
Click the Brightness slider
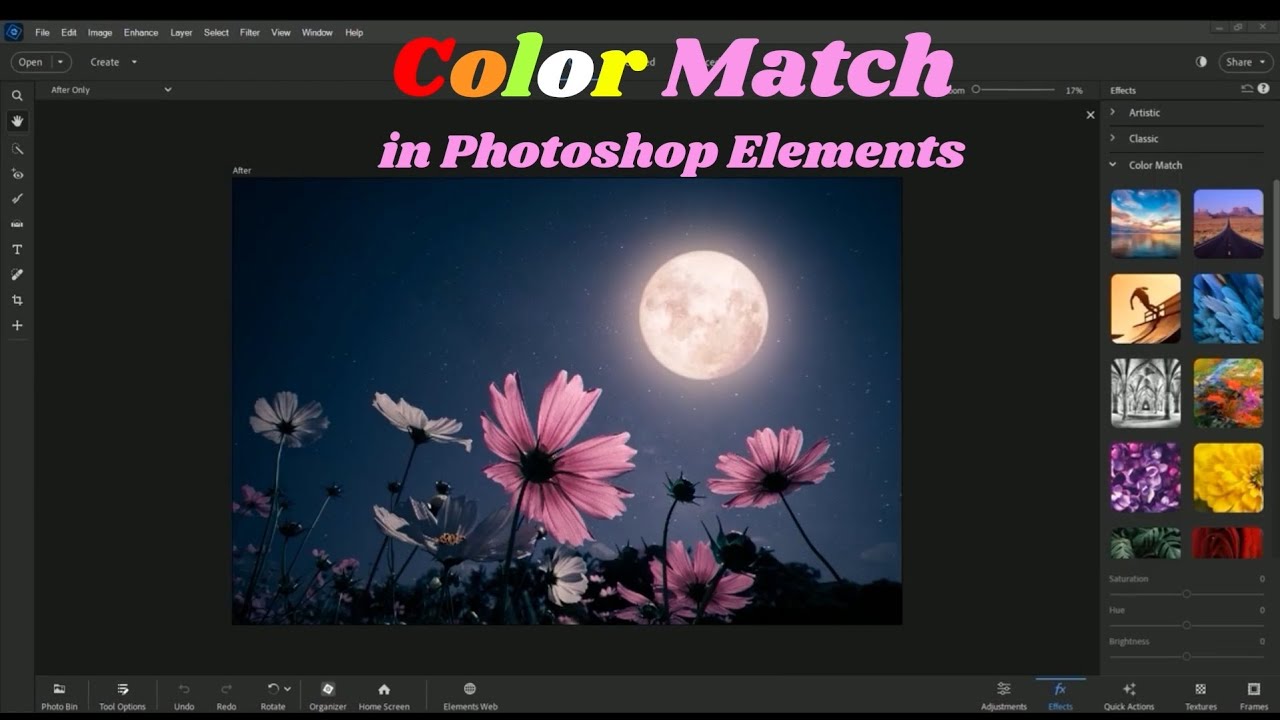[x=1186, y=656]
